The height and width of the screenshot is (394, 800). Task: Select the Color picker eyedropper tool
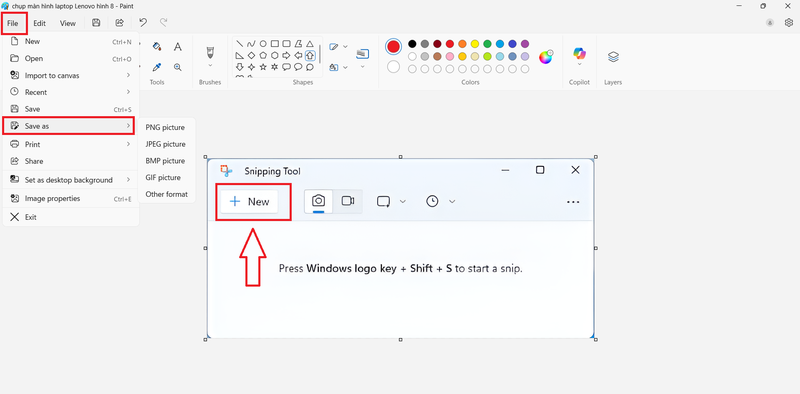157,67
